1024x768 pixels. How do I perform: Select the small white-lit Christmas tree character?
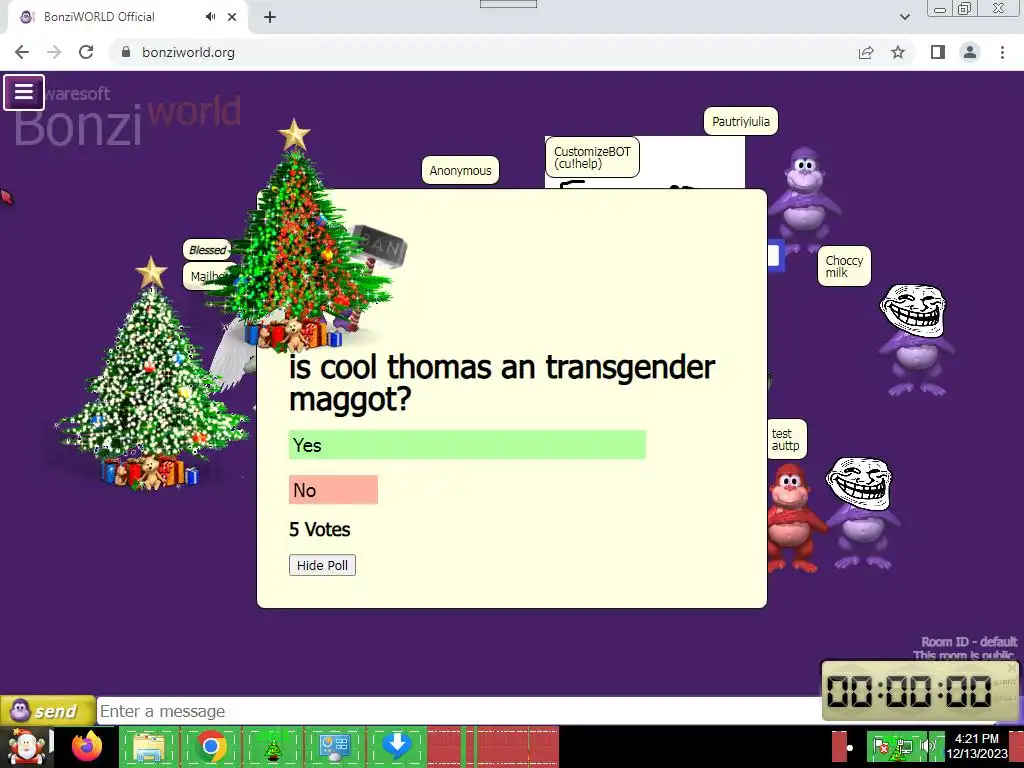pos(152,374)
